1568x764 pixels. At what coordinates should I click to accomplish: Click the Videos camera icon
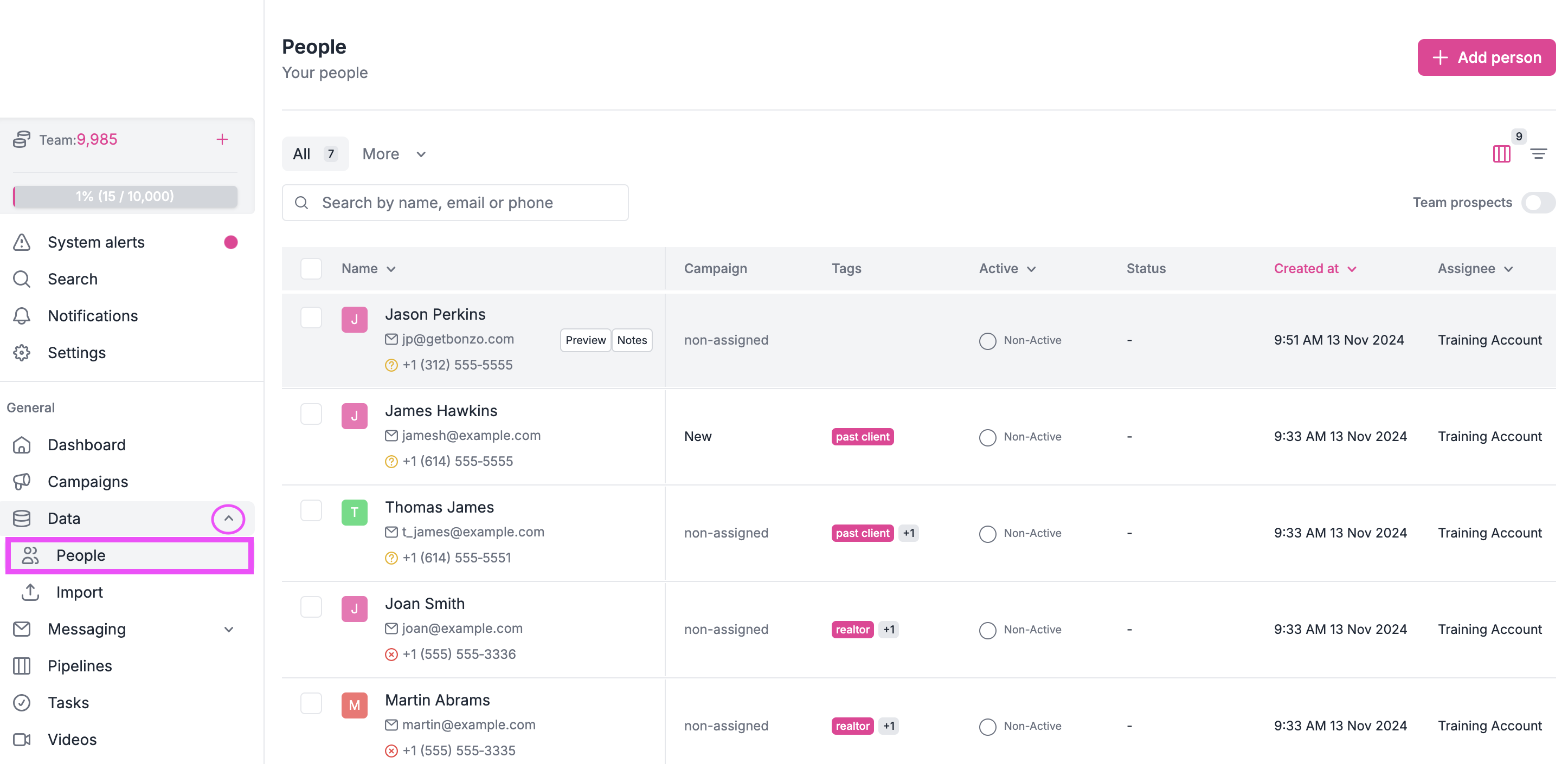22,740
